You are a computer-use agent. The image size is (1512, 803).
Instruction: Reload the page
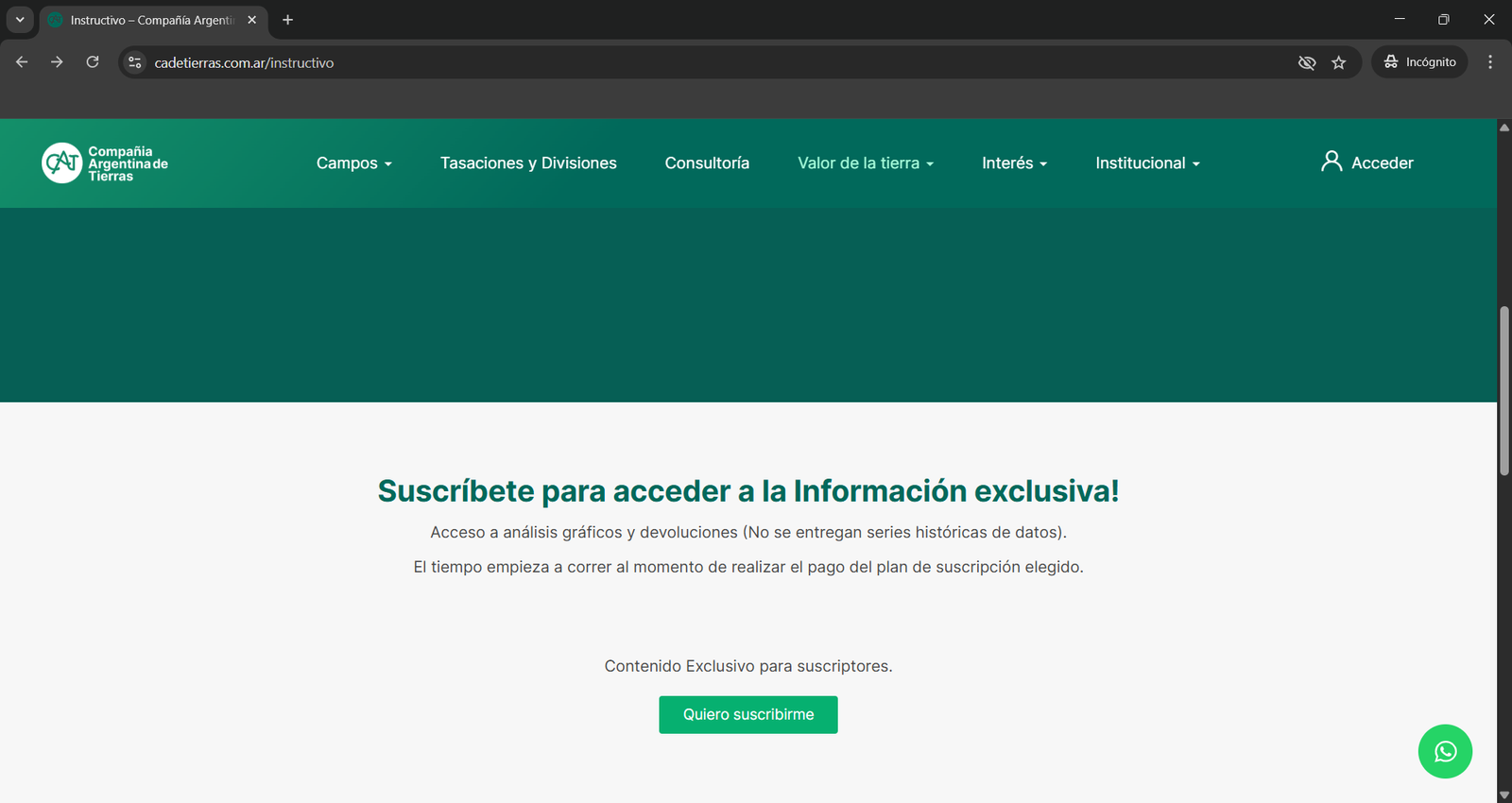93,62
